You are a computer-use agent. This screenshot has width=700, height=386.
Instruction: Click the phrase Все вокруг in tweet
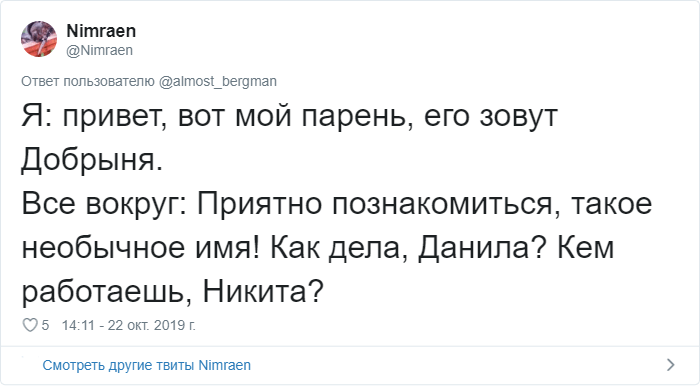[x=104, y=204]
